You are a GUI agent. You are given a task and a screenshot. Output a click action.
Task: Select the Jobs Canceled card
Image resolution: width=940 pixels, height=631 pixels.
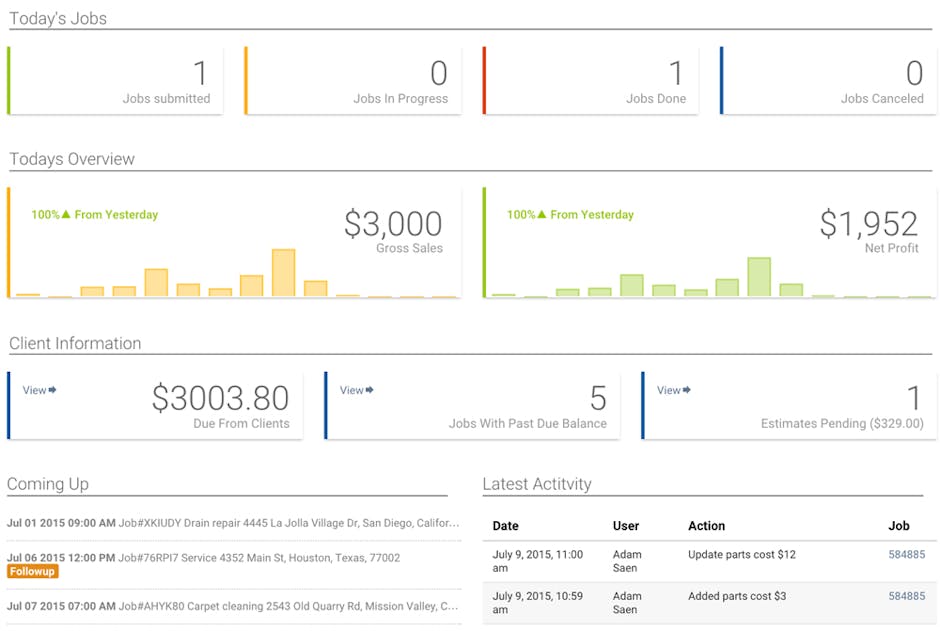[828, 80]
